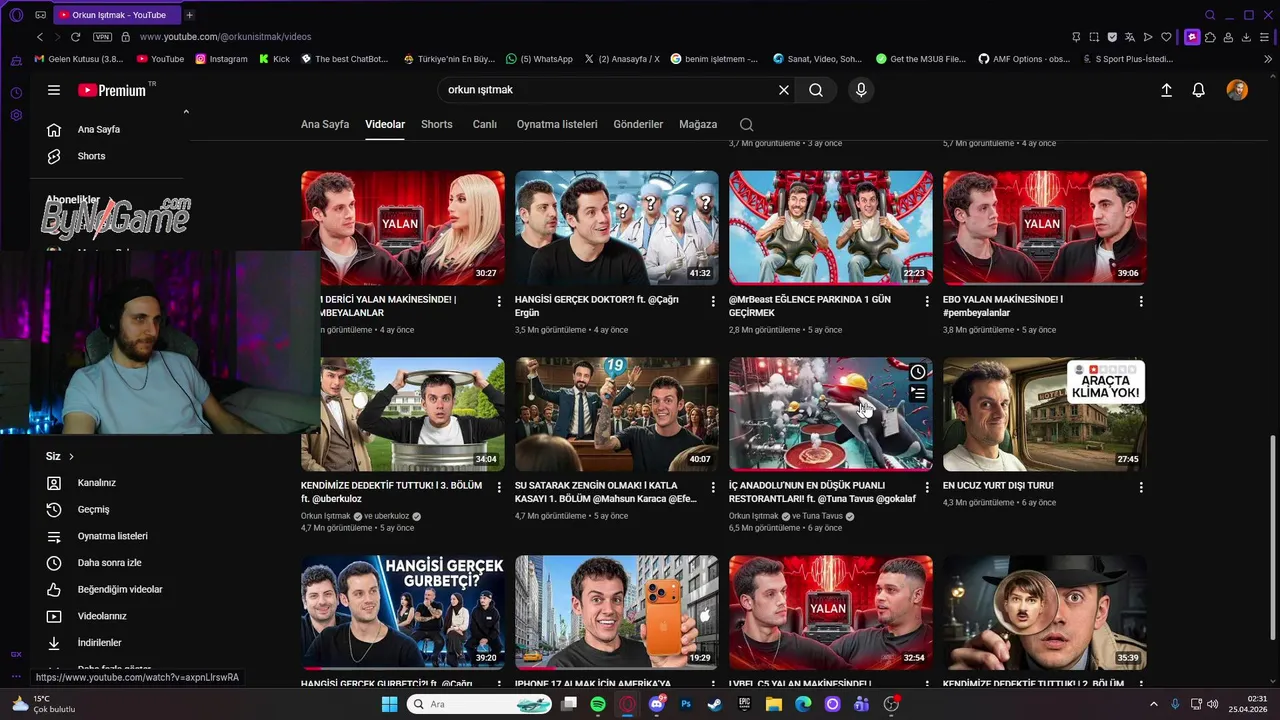1280x720 pixels.
Task: Open Discord from the taskbar
Action: point(656,704)
